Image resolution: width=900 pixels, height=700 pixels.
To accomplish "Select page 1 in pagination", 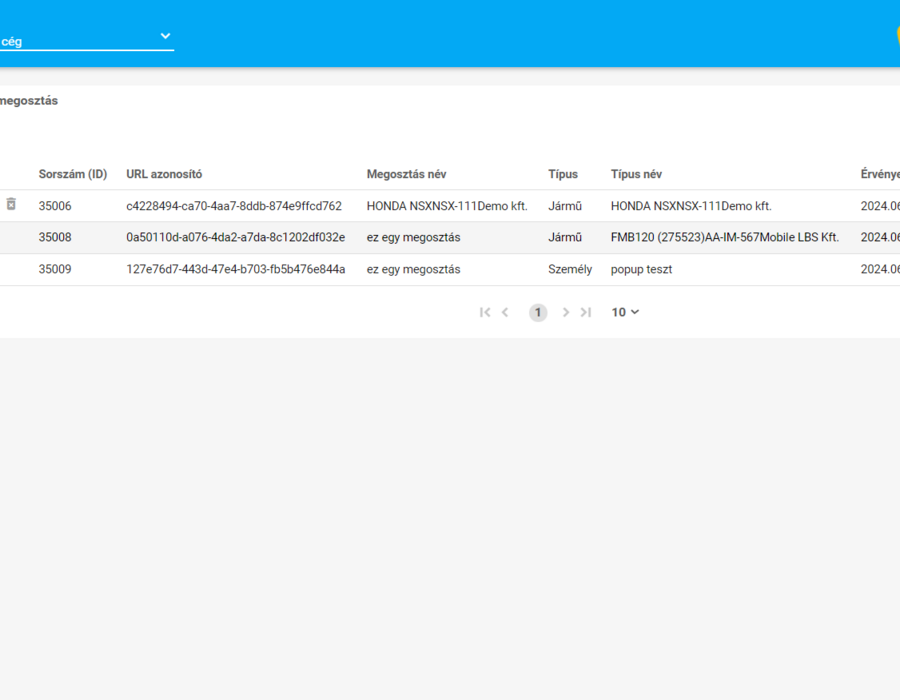I will [x=538, y=312].
